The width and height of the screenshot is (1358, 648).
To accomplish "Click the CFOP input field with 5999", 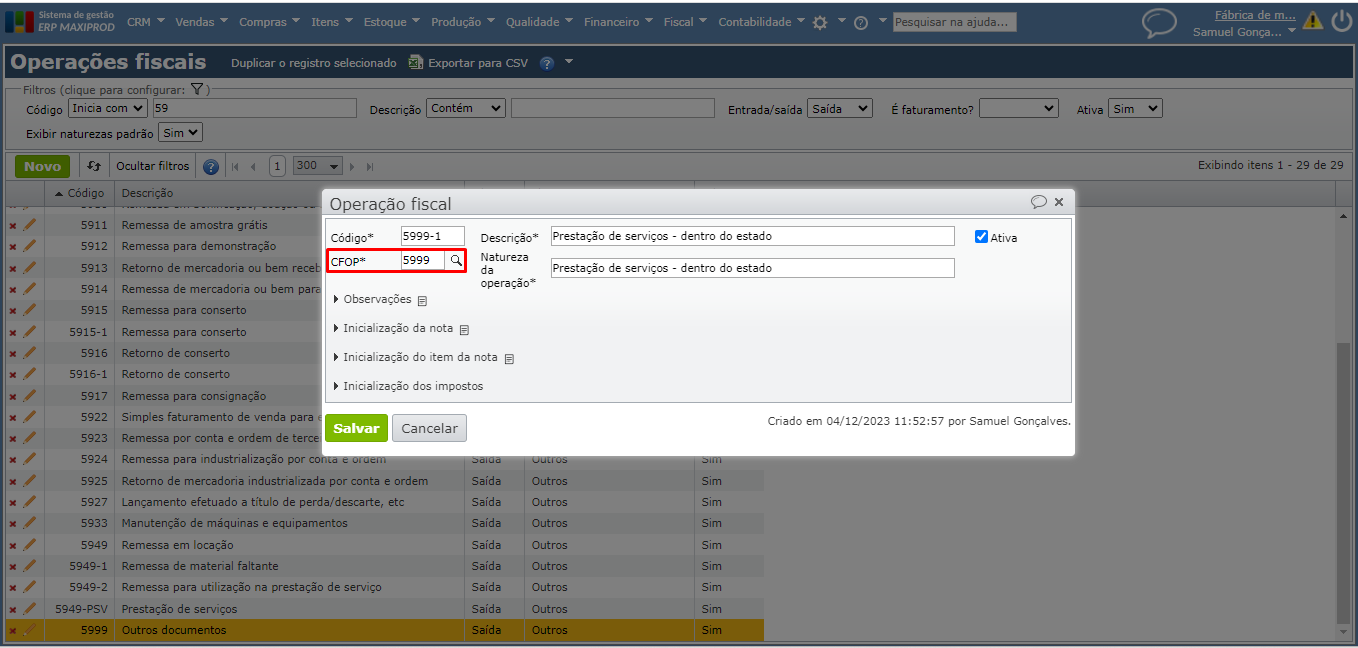I will 422,260.
